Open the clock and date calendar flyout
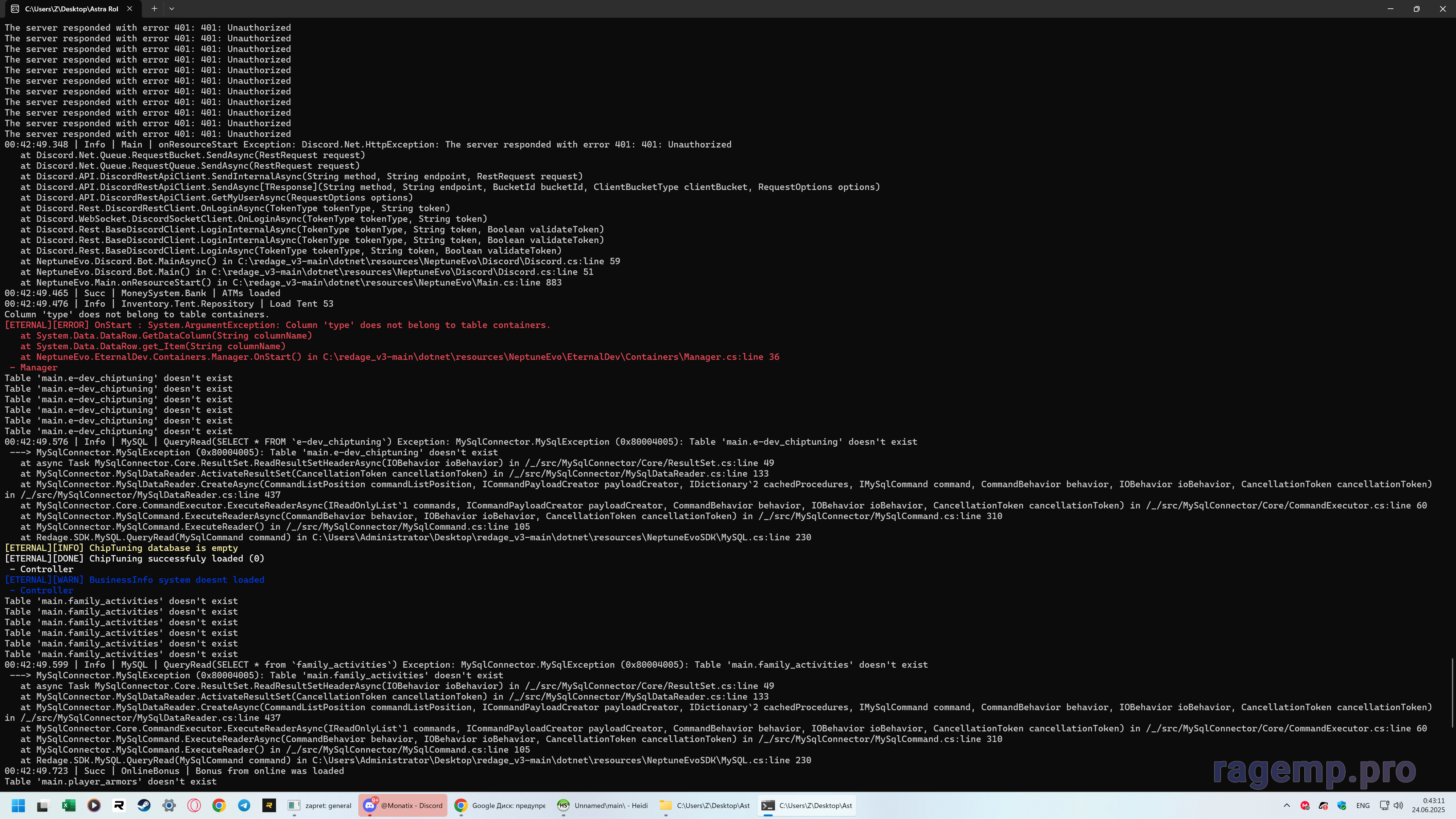The width and height of the screenshot is (1456, 819). point(1428,805)
